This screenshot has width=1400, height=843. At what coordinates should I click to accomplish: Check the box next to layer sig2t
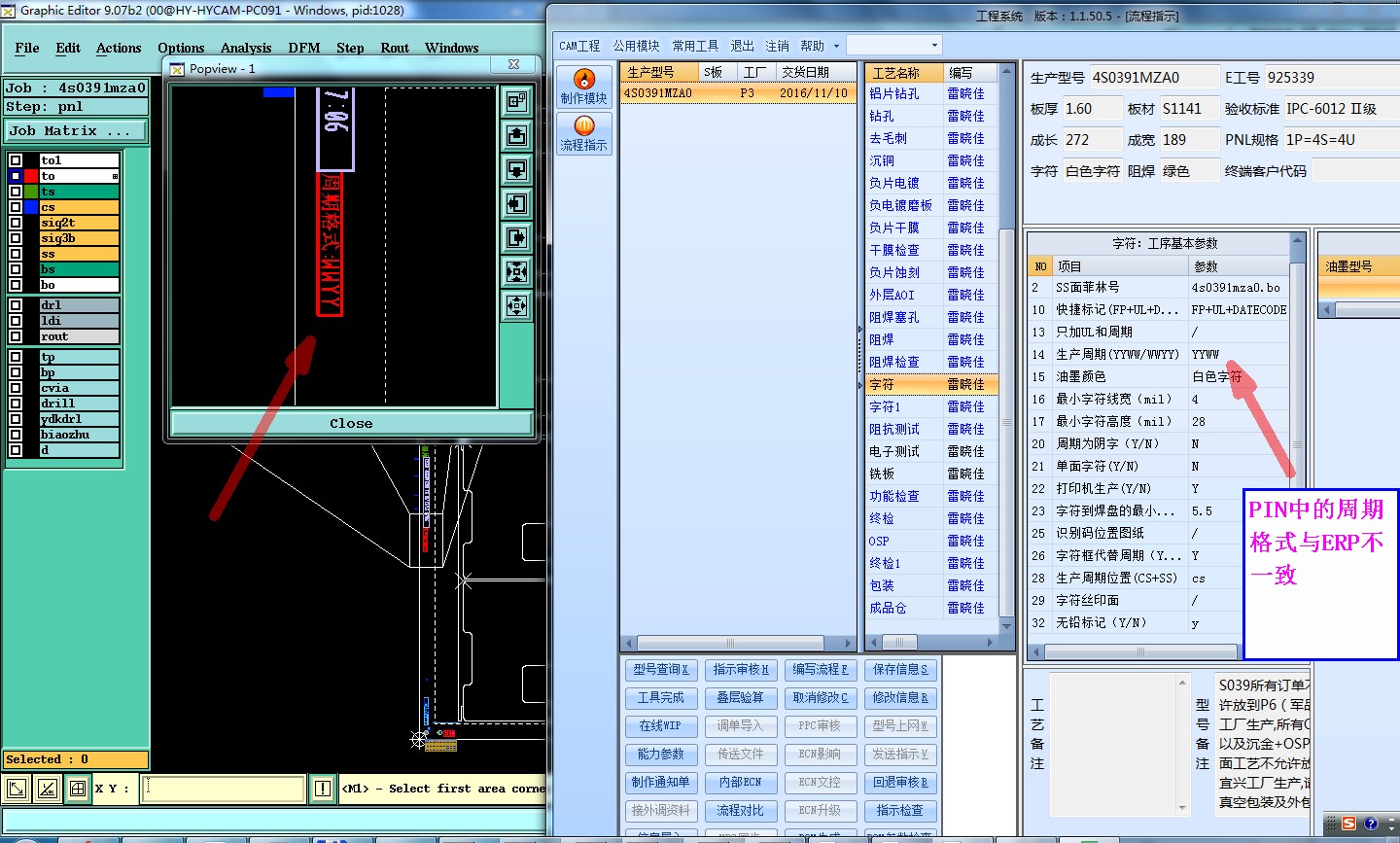(16, 223)
